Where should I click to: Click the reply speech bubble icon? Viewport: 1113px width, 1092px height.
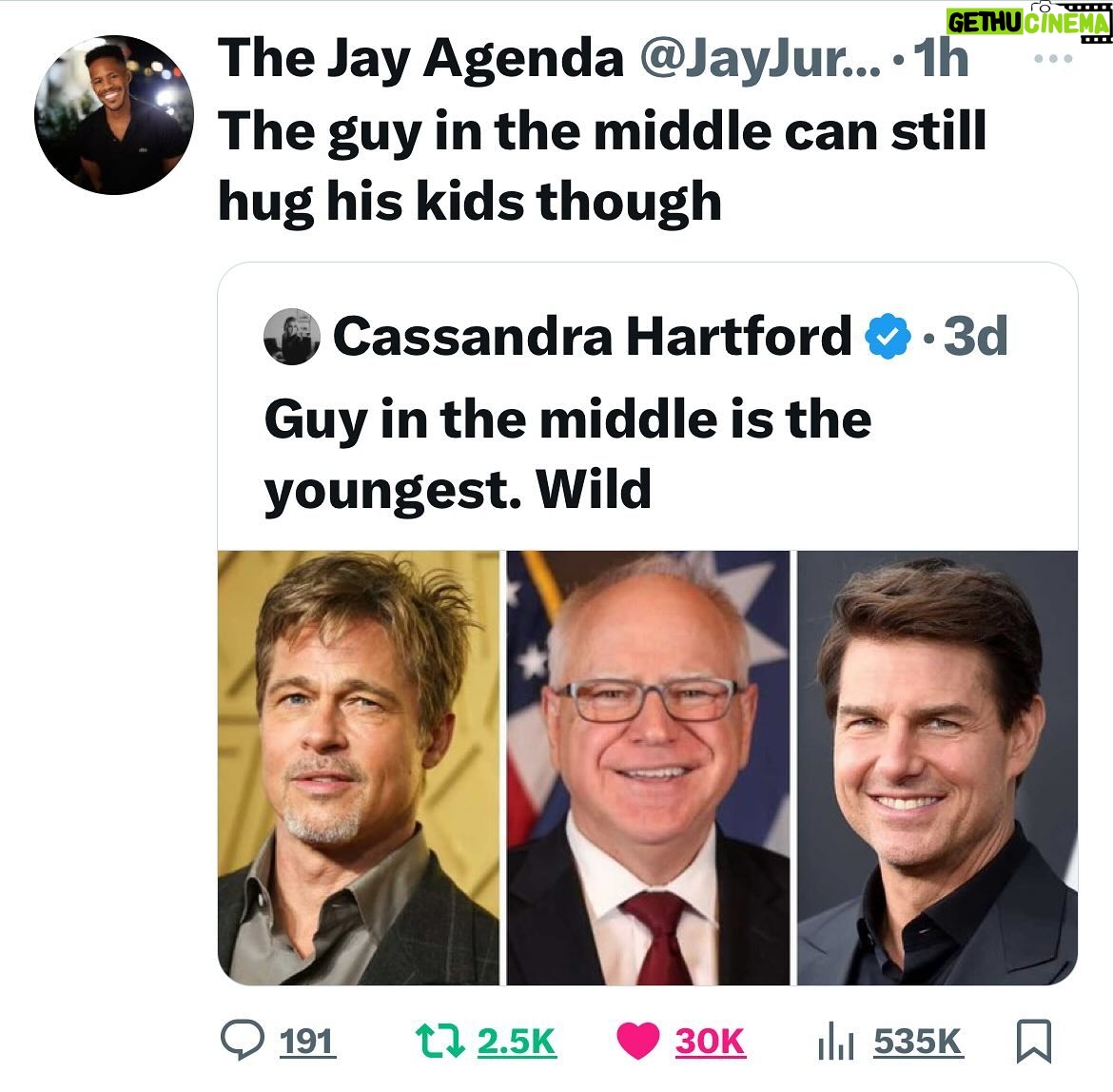point(242,1041)
